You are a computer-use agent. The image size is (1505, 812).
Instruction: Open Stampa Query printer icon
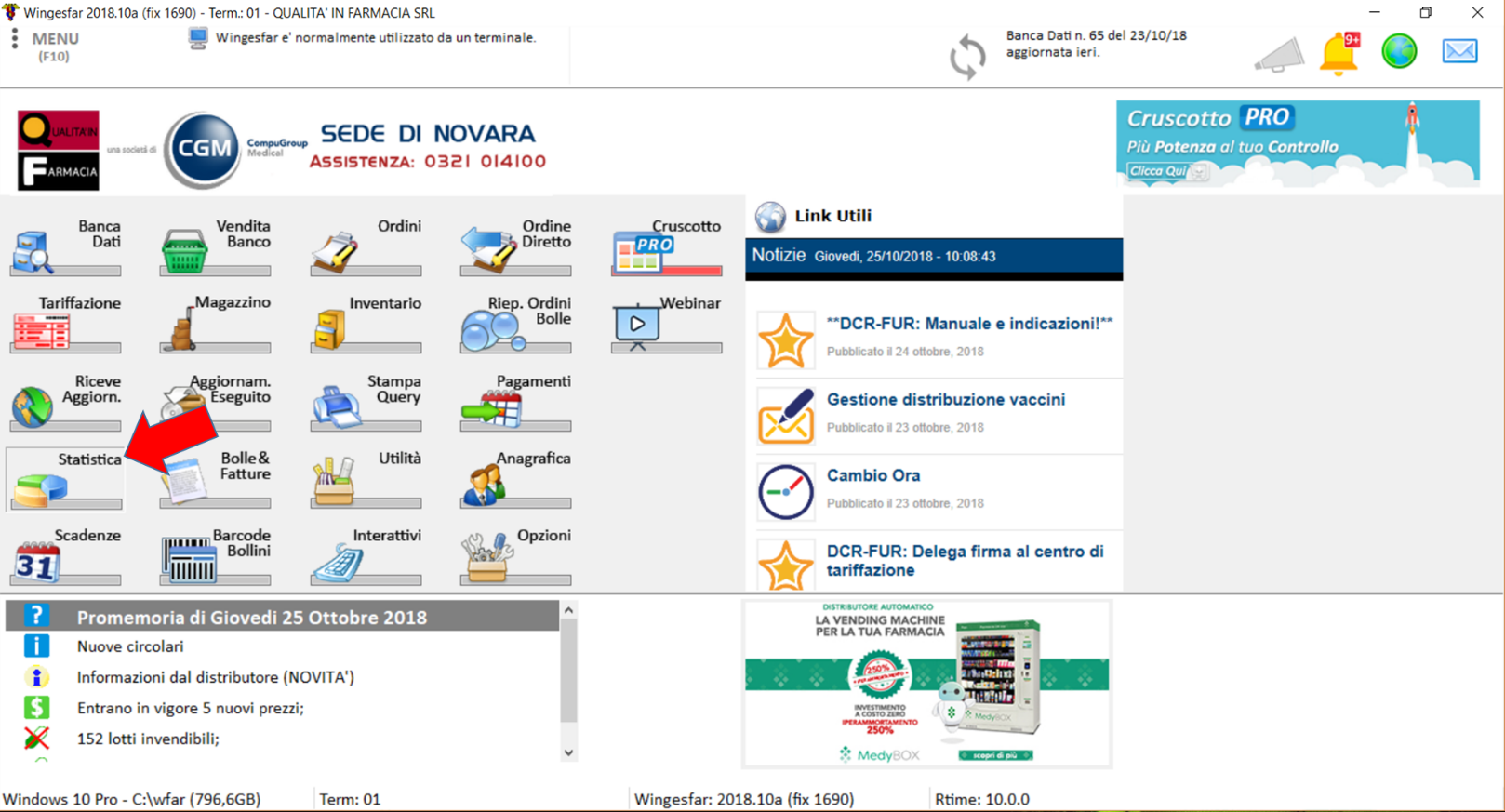(x=336, y=406)
